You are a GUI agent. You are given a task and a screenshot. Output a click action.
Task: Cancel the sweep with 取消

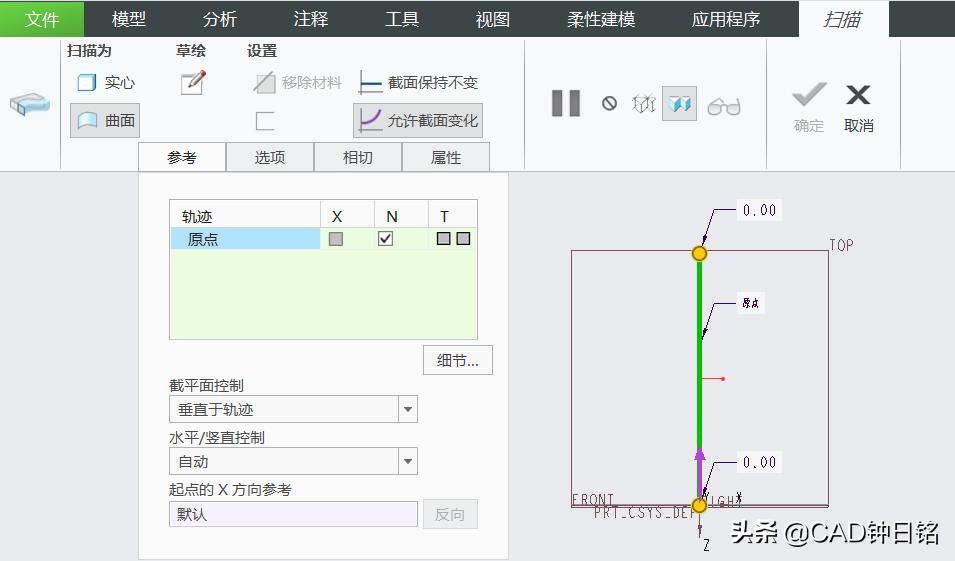click(x=858, y=108)
